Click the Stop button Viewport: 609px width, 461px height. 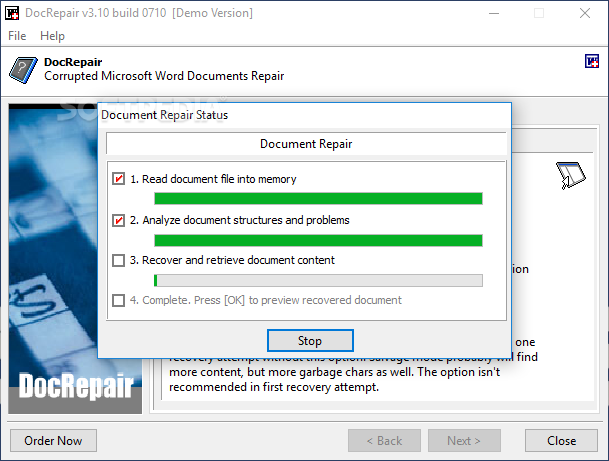point(310,341)
